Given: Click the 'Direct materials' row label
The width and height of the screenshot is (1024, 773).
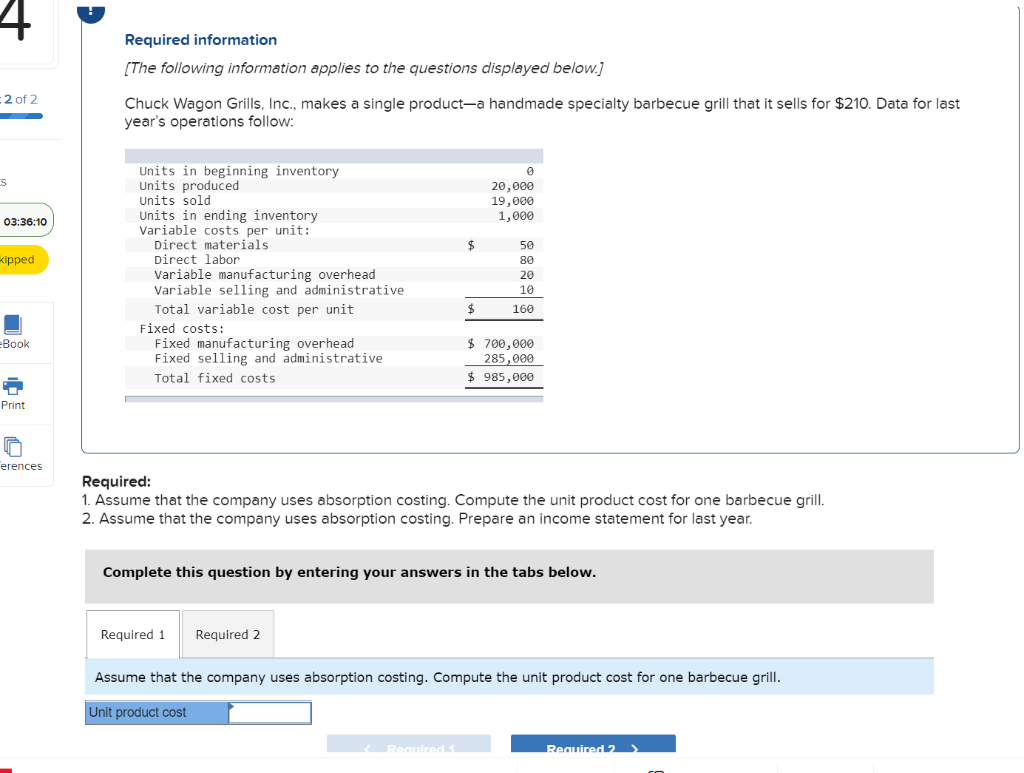Looking at the screenshot, I should pos(211,245).
